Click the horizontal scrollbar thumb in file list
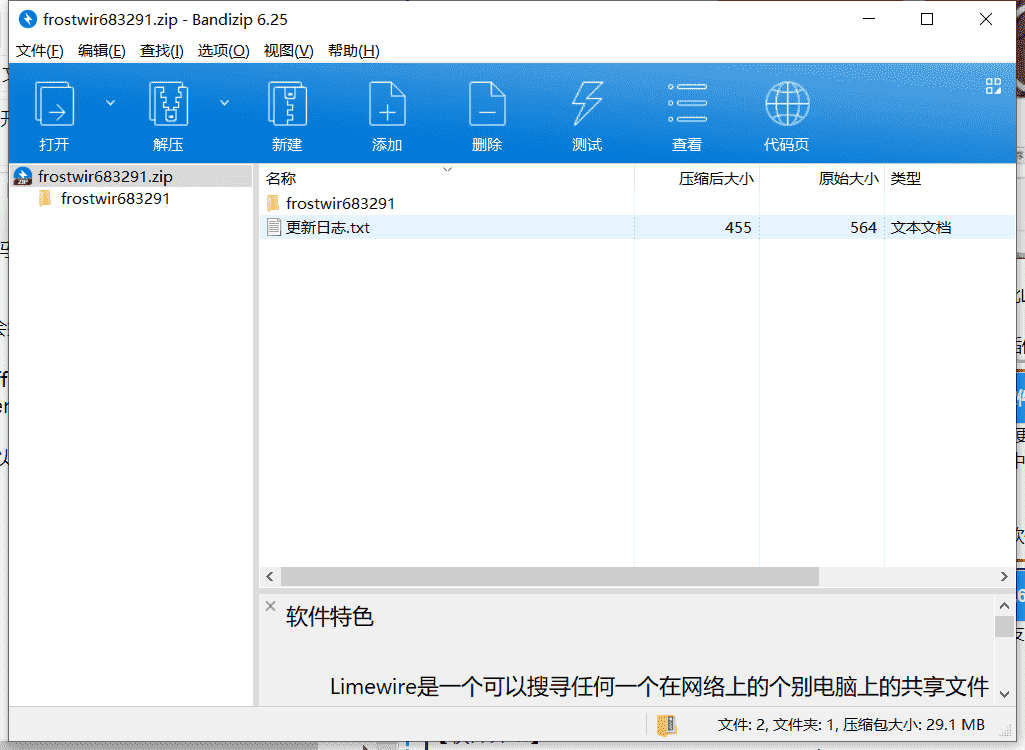 pyautogui.click(x=550, y=576)
